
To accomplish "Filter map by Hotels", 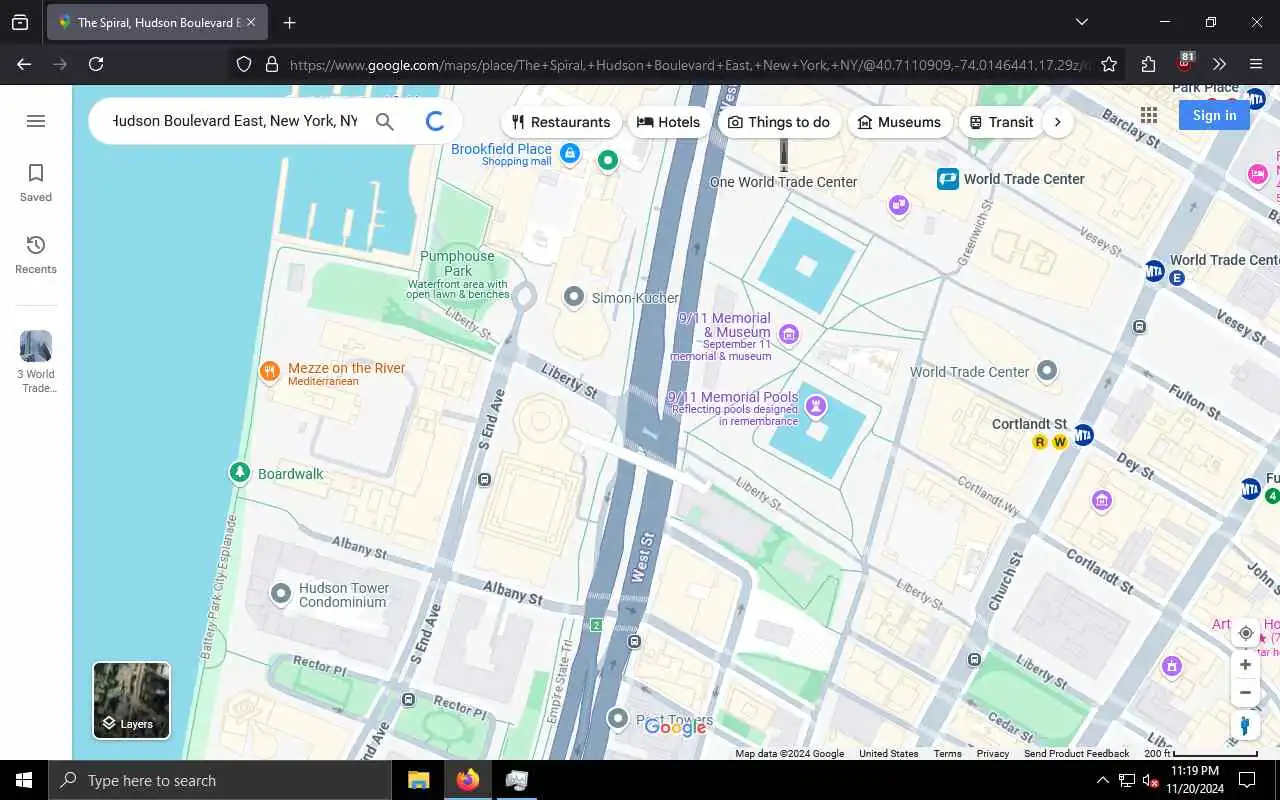I will pyautogui.click(x=669, y=122).
